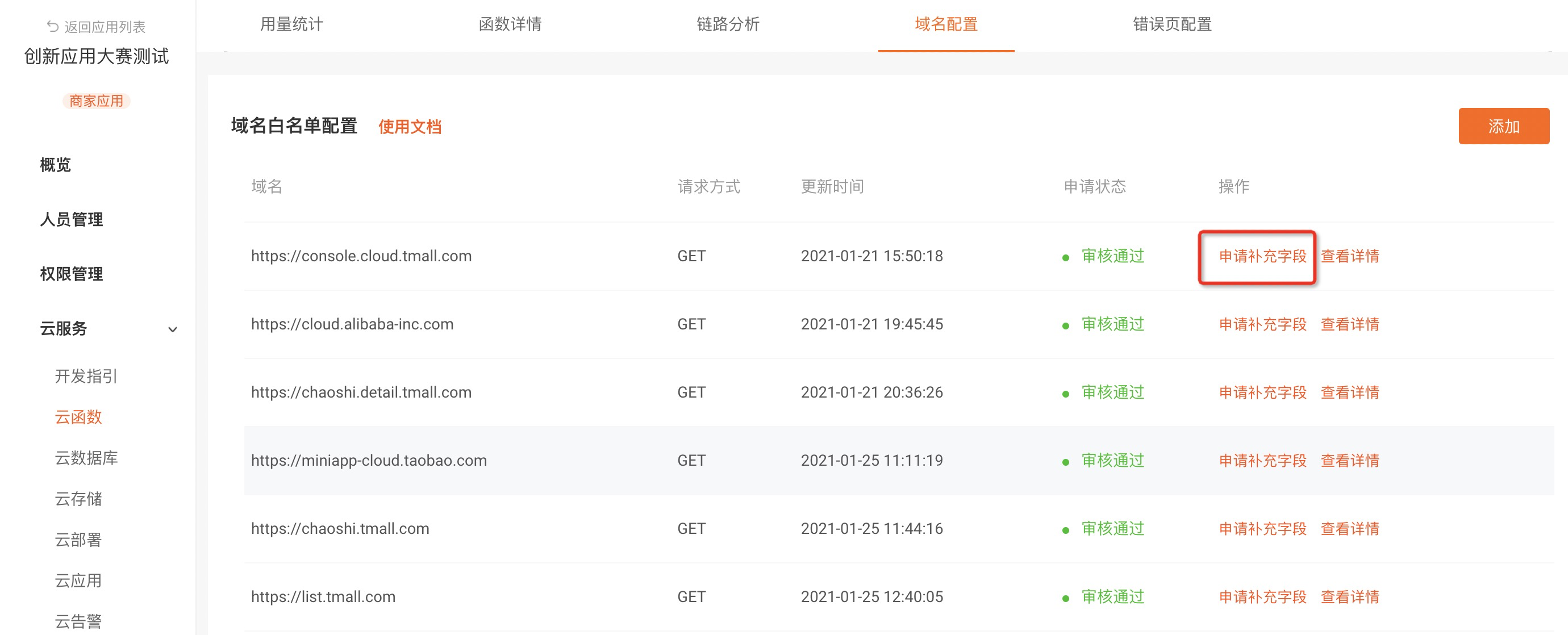This screenshot has width=1568, height=635.
Task: Click 查看详情 for list.tmall.com
Action: click(1349, 598)
